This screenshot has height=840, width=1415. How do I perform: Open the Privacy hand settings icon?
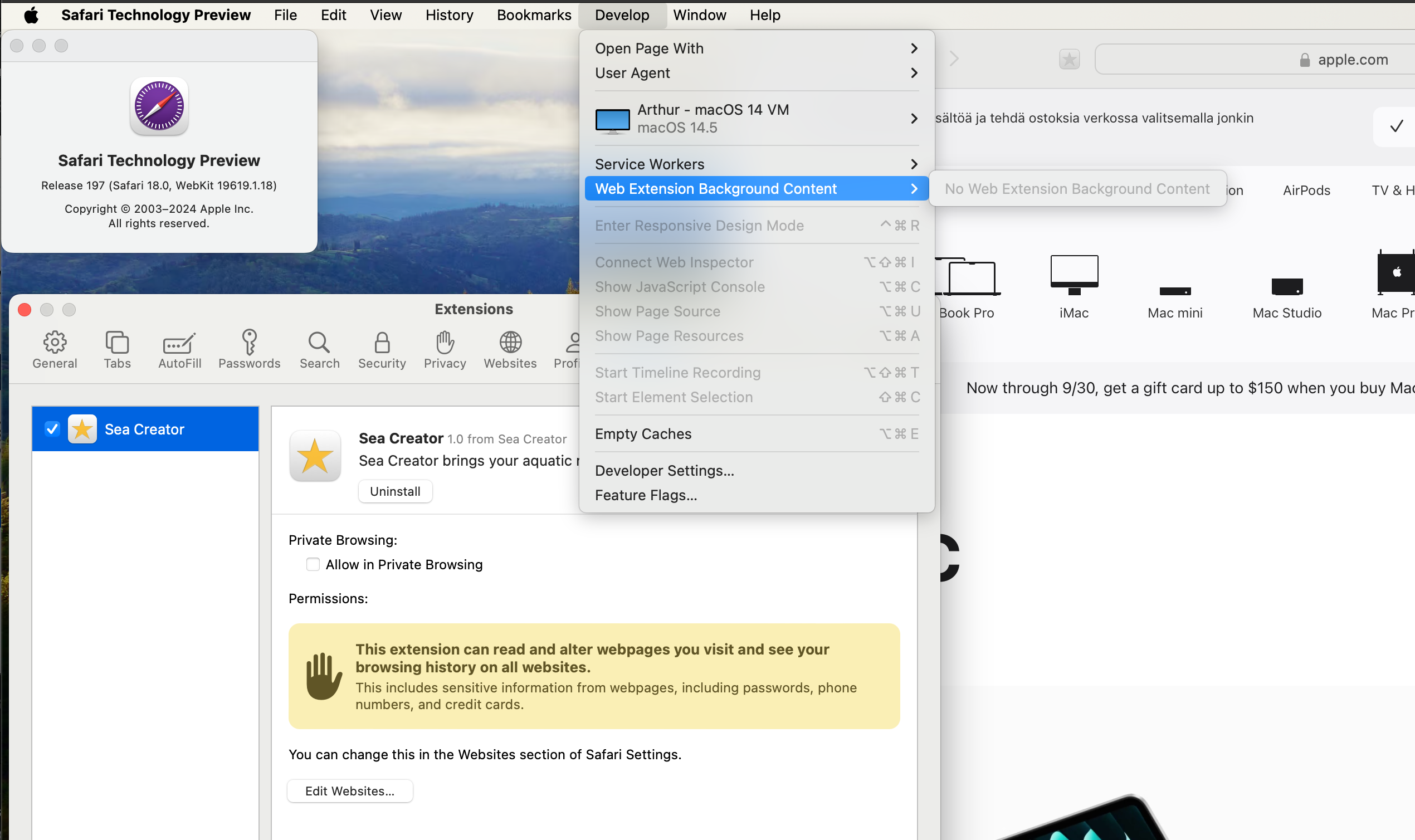[445, 343]
